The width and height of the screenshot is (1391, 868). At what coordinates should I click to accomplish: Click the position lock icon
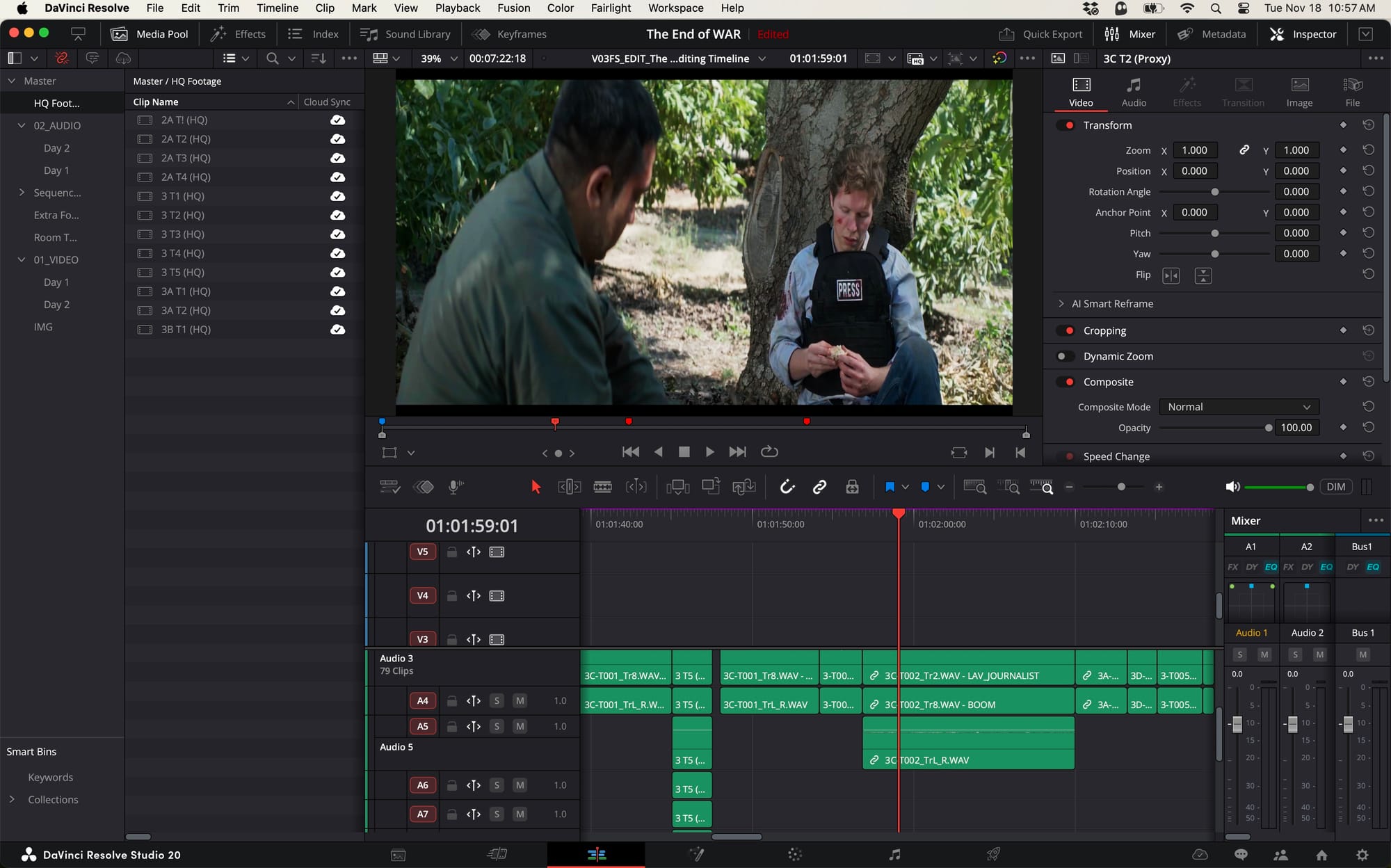852,487
